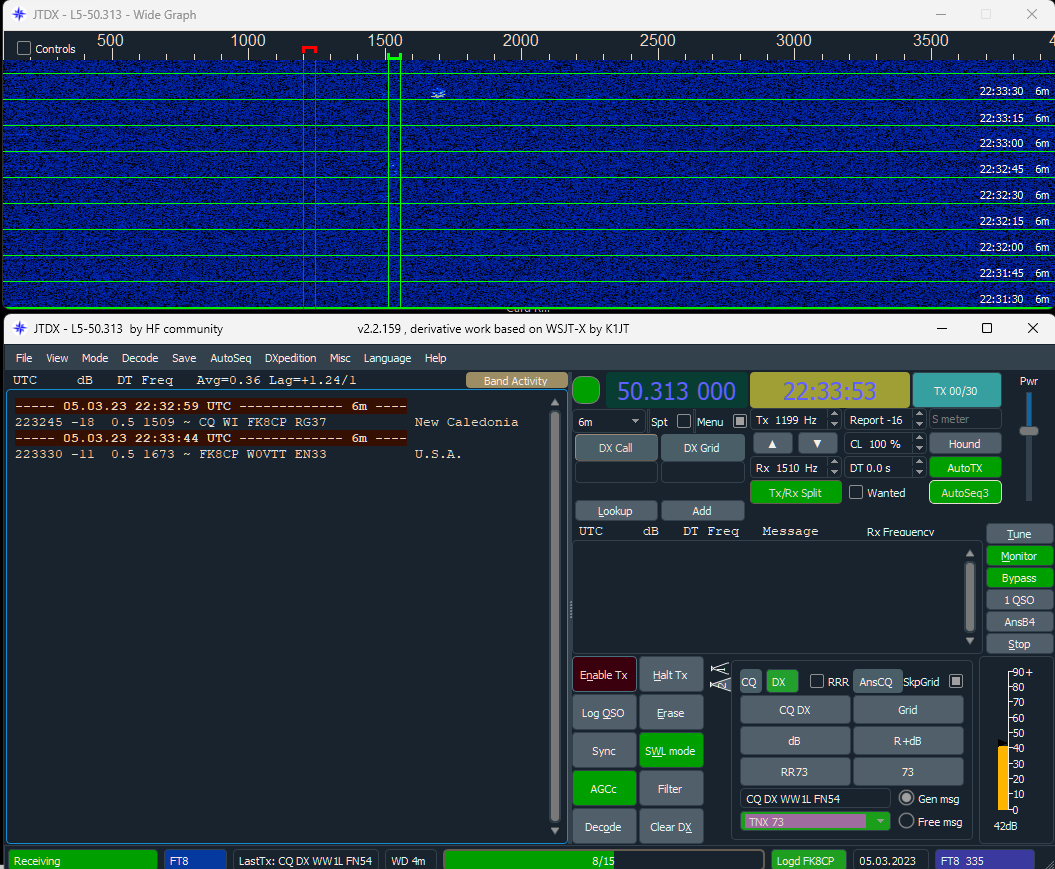
Task: Toggle the Spt checkbox
Action: pyautogui.click(x=684, y=421)
